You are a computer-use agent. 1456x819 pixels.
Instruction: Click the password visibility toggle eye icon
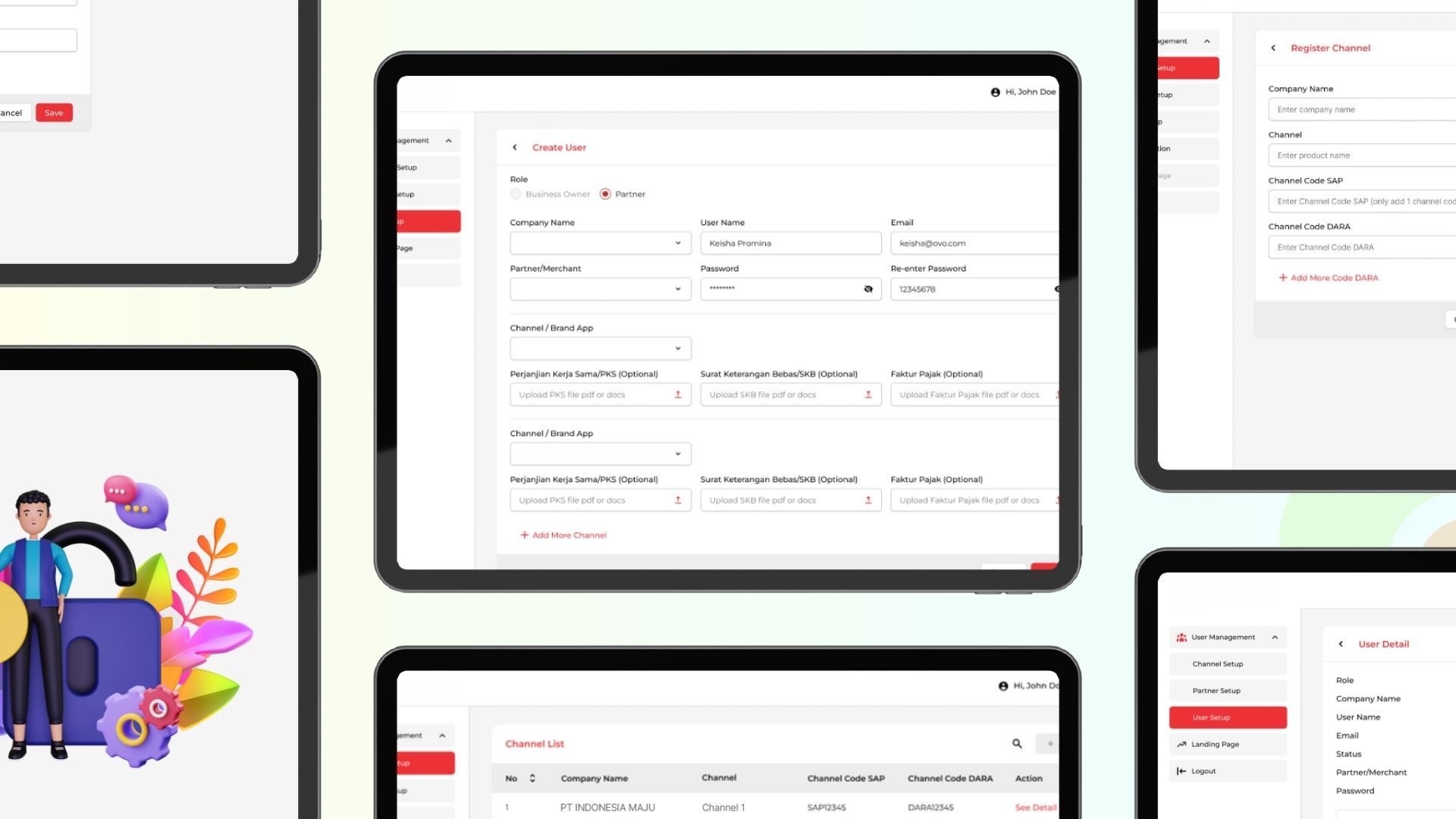click(867, 289)
